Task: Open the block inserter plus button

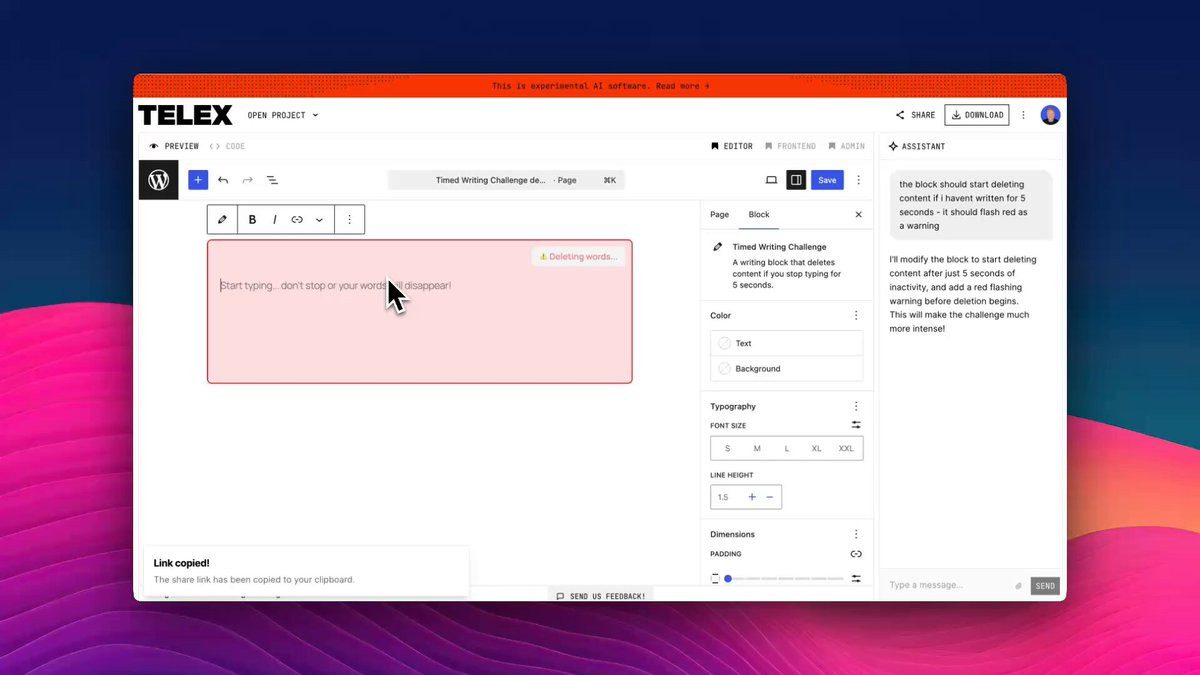Action: [198, 180]
